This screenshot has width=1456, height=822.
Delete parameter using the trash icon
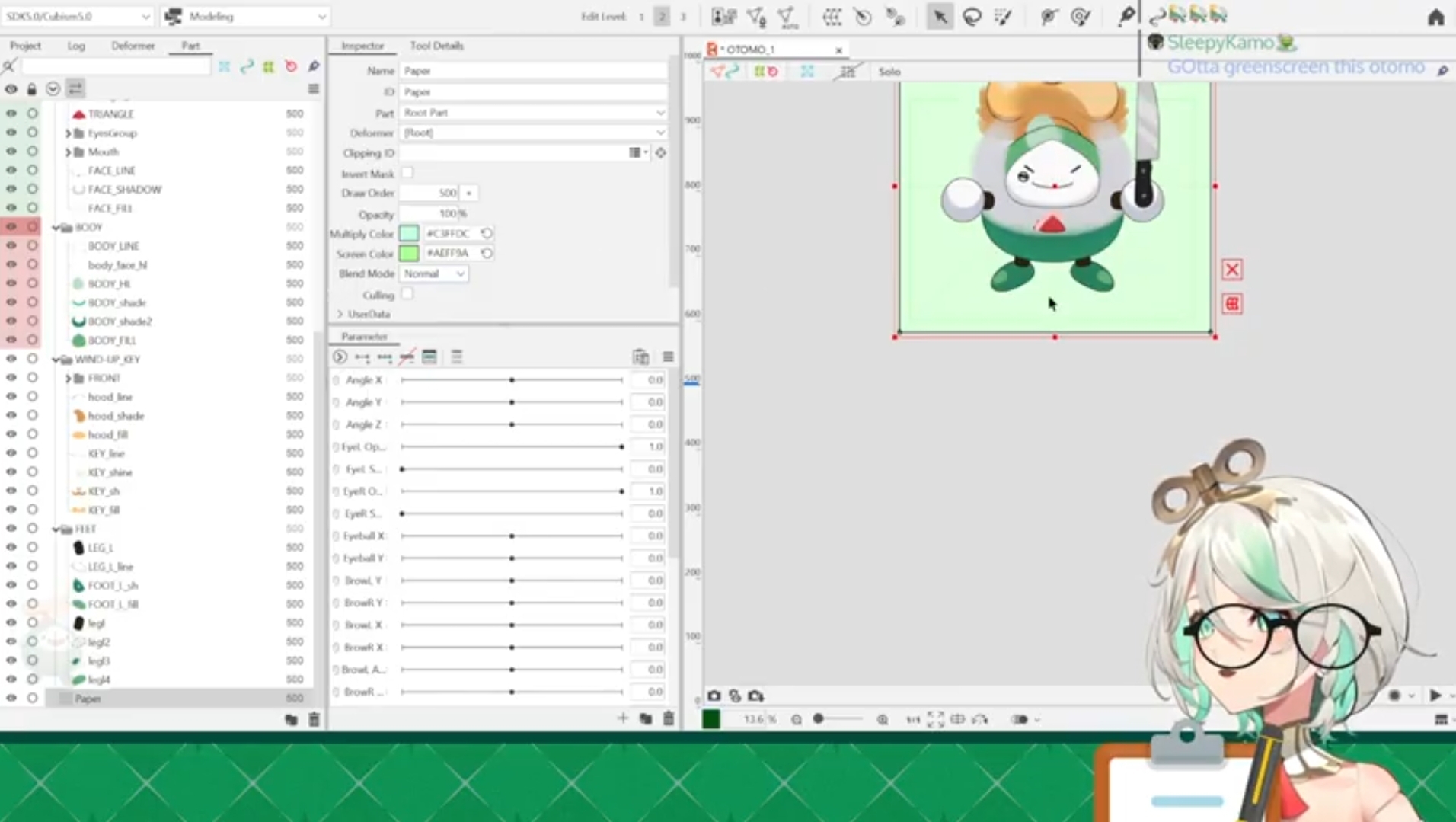tap(669, 718)
